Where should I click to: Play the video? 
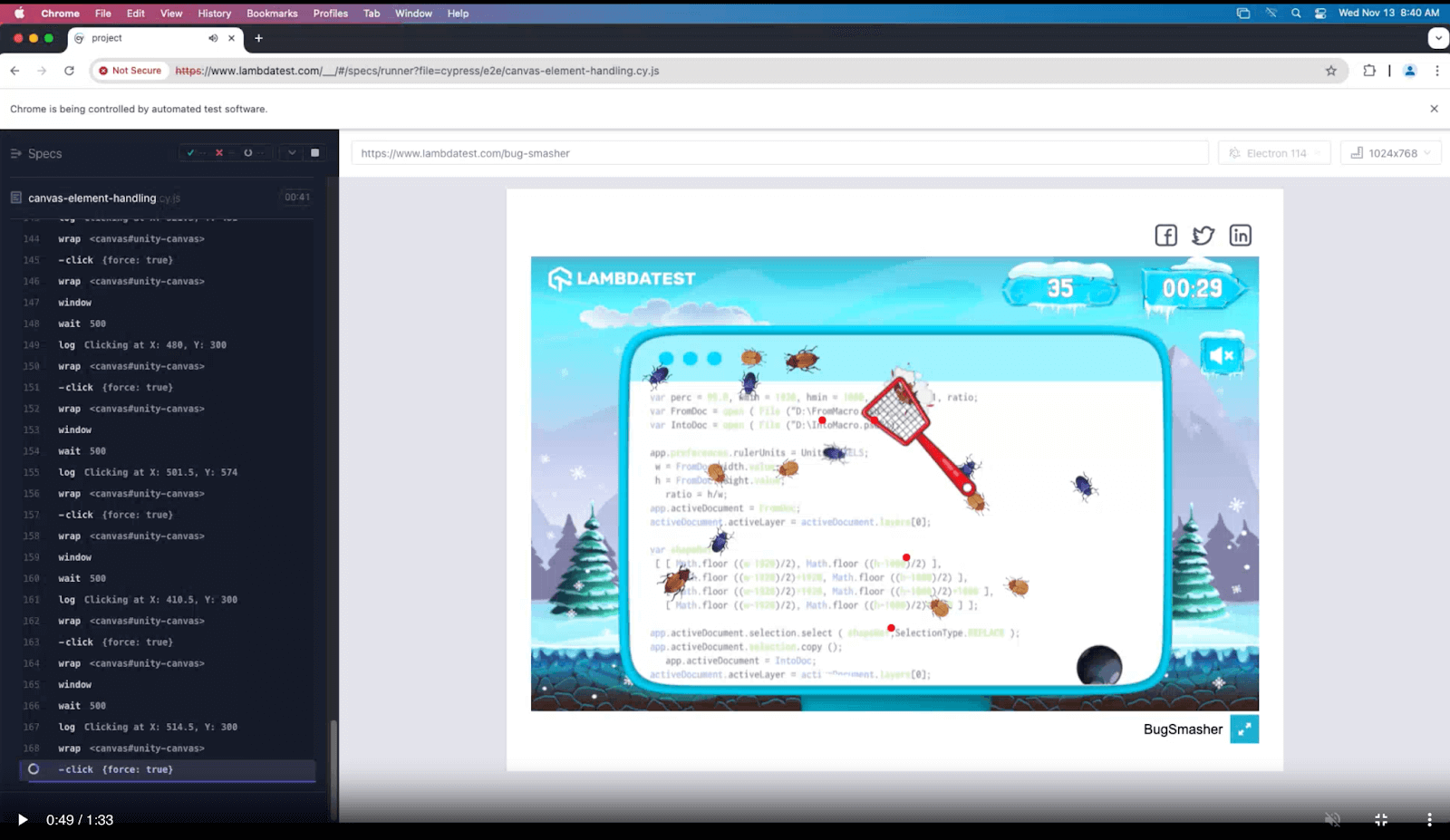tap(23, 820)
